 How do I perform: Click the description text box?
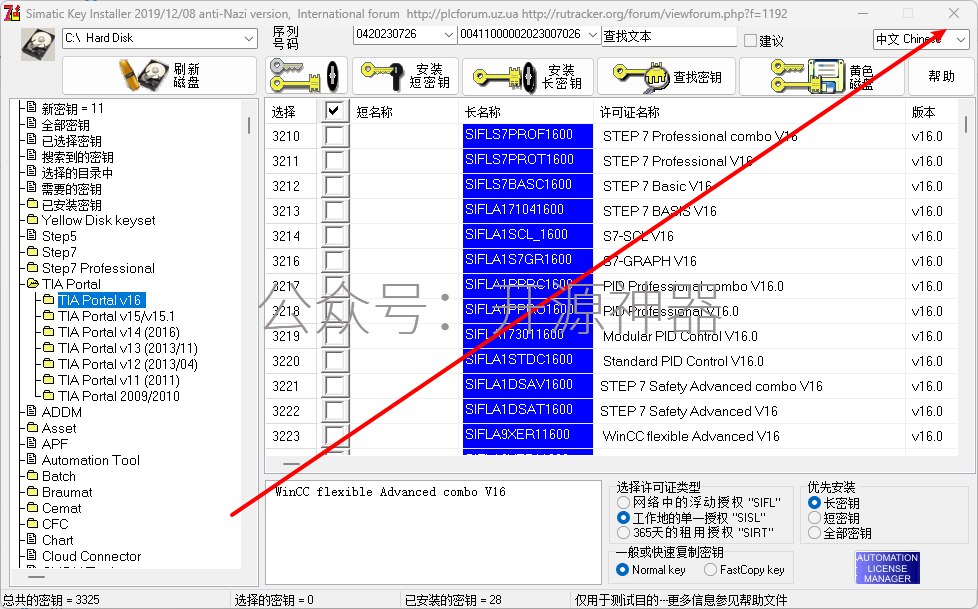[432, 532]
